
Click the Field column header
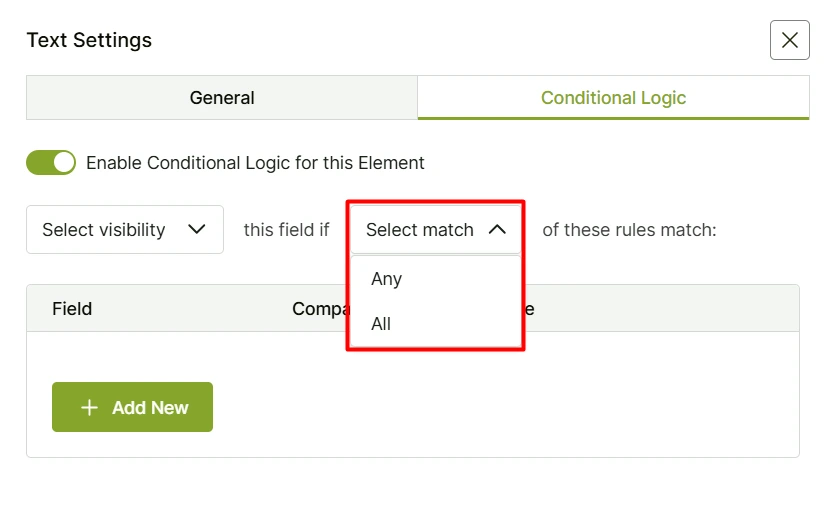pyautogui.click(x=72, y=309)
